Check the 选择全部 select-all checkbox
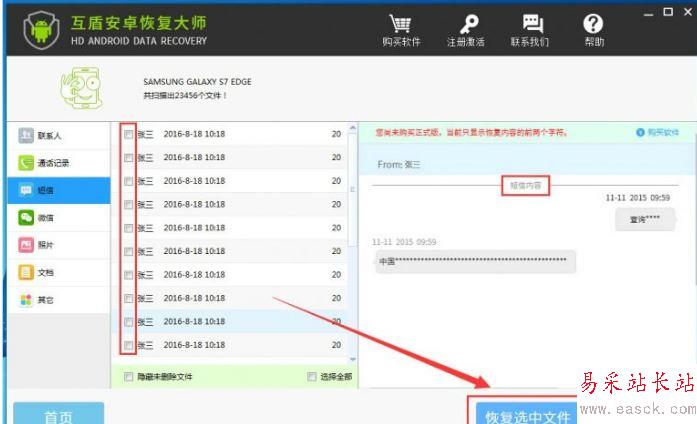This screenshot has width=697, height=424. (312, 377)
